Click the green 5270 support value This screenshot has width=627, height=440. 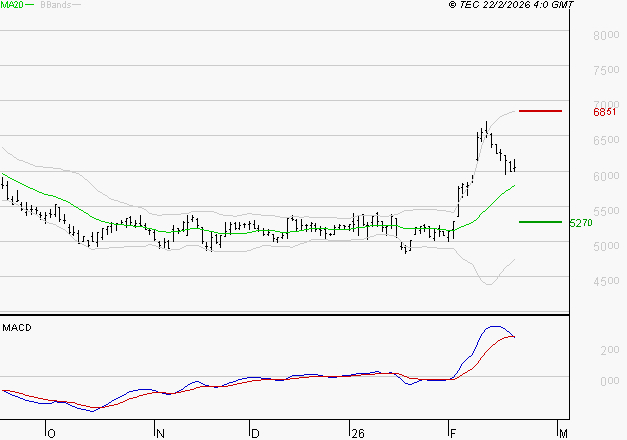(581, 223)
